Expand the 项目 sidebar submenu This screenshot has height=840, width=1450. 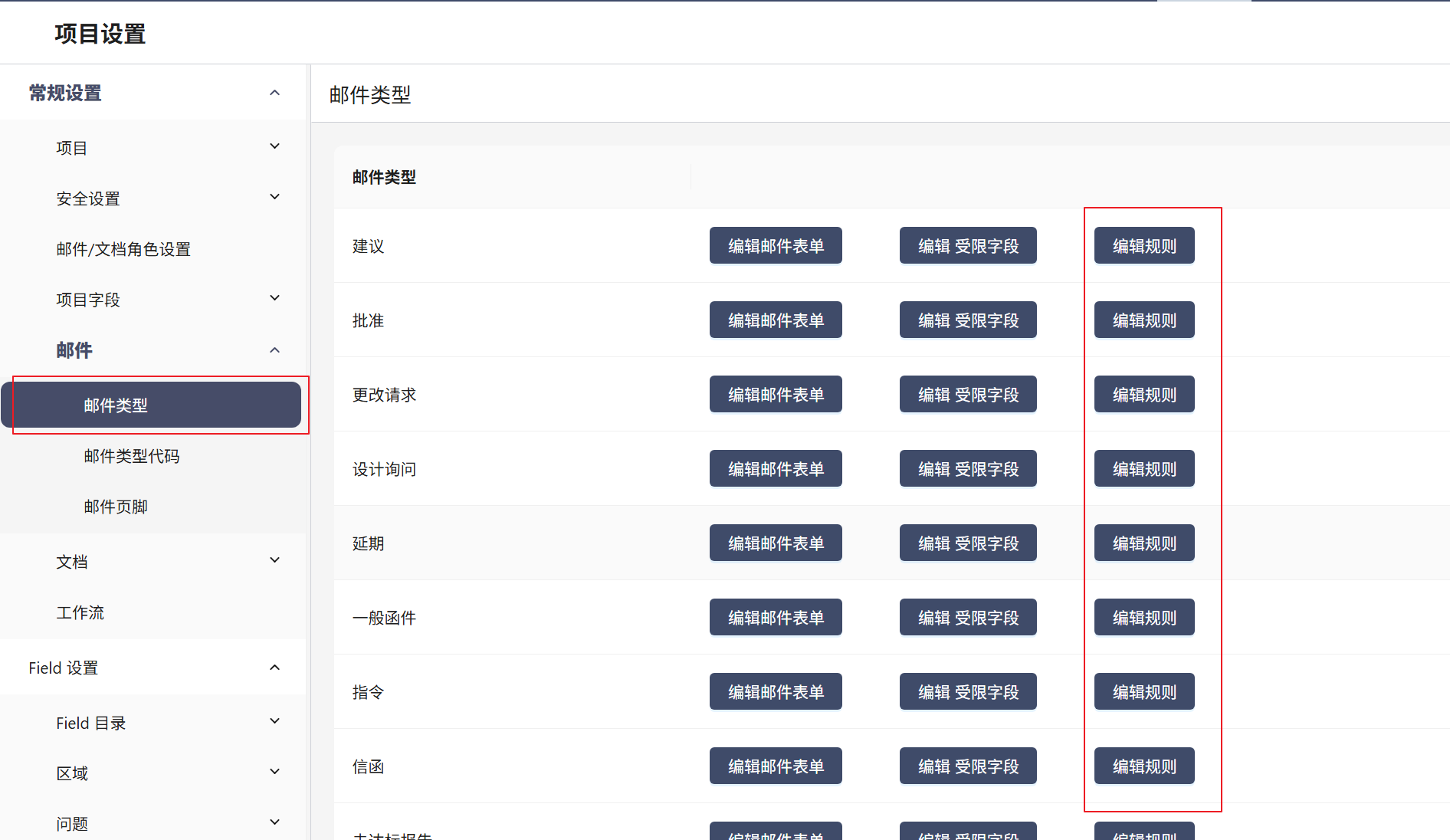pos(274,146)
